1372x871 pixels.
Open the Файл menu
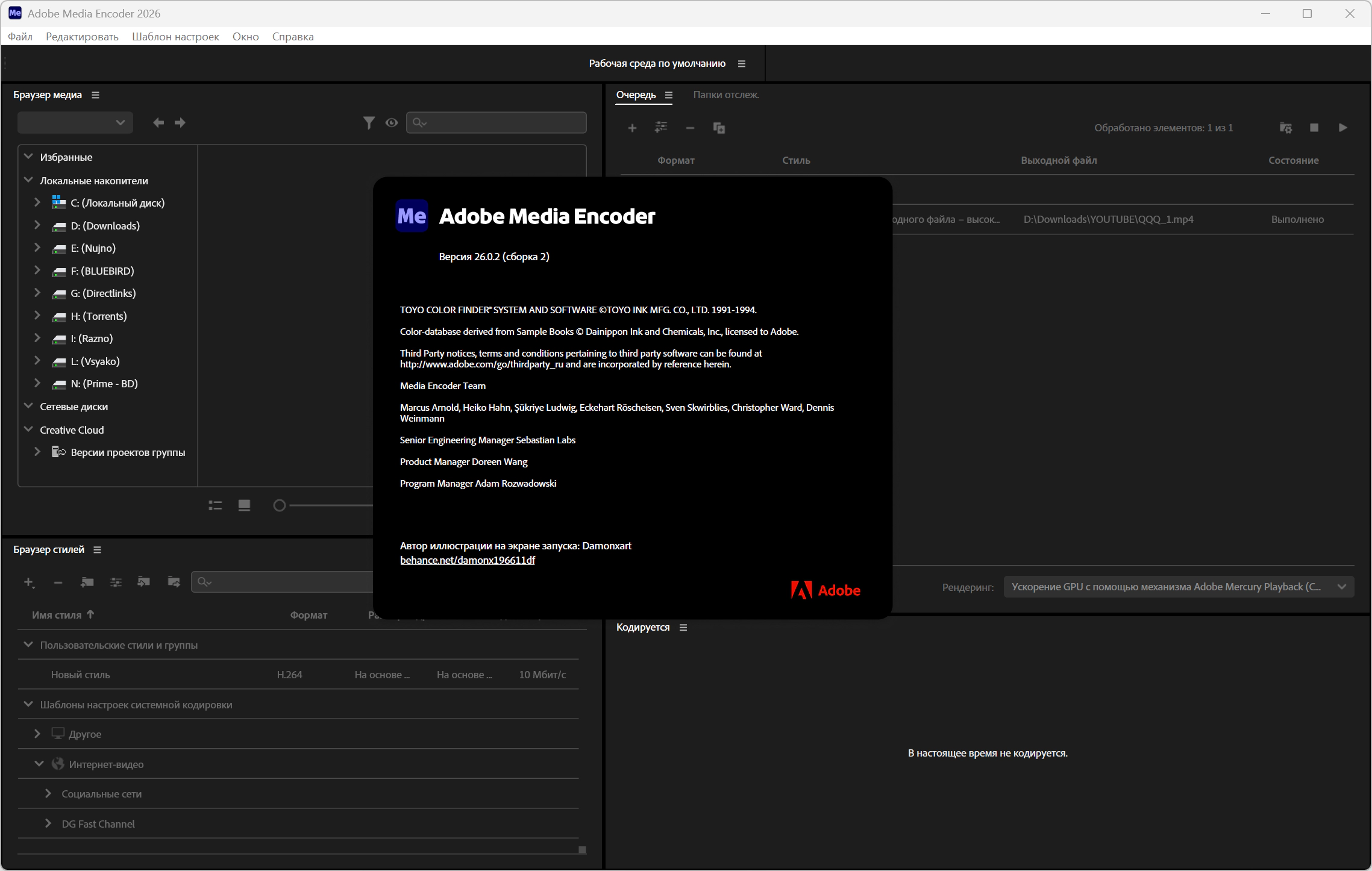click(20, 37)
